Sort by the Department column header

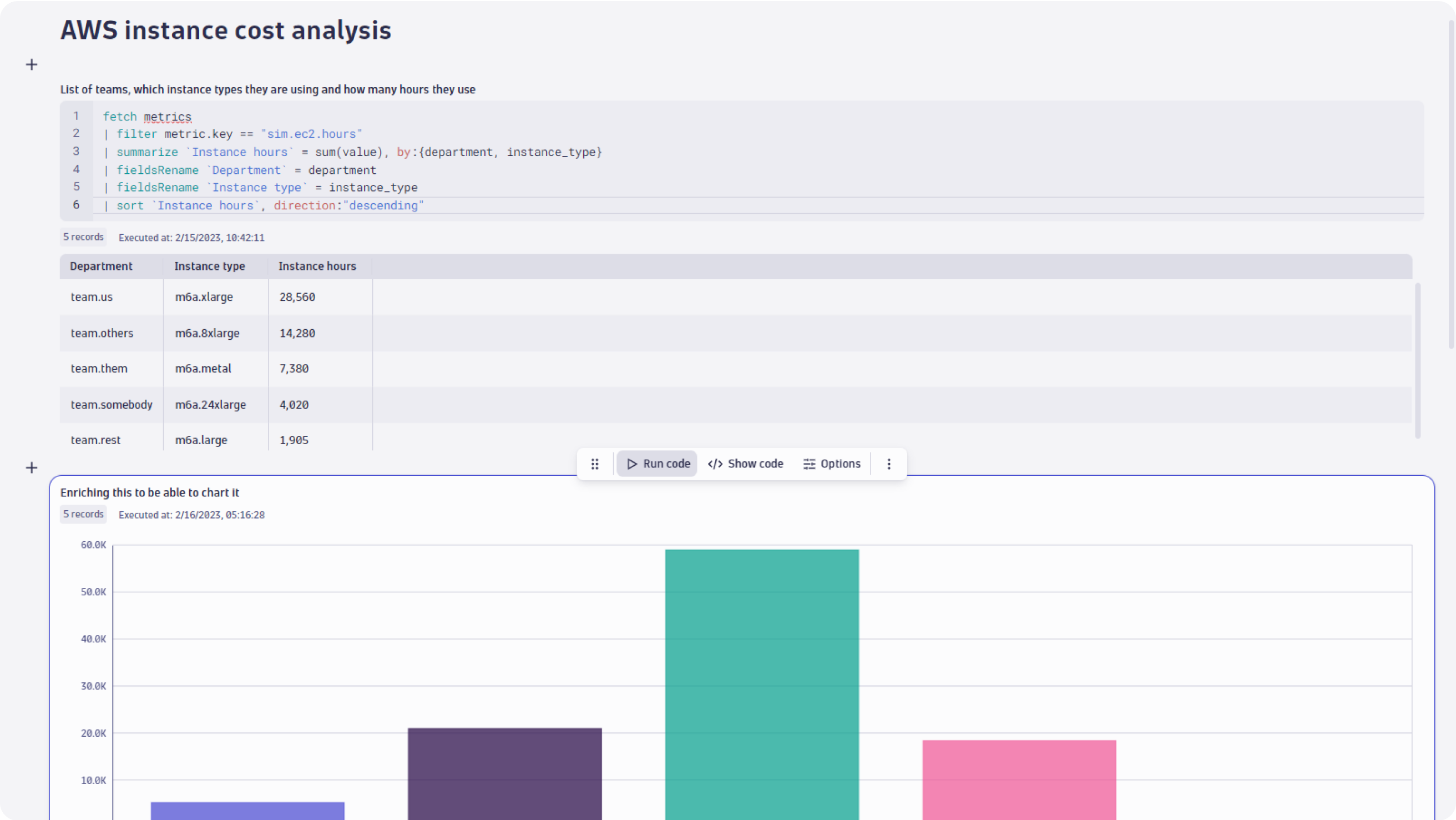pyautogui.click(x=101, y=266)
